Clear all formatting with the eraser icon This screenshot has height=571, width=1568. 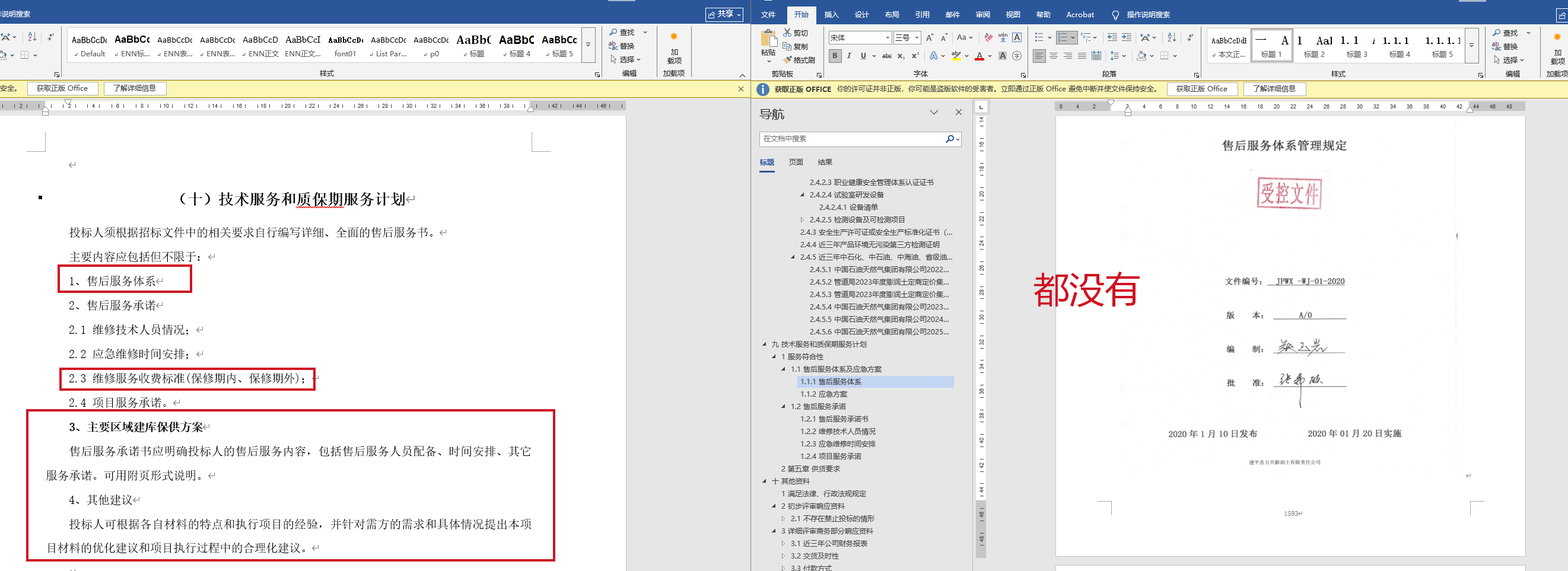[988, 38]
